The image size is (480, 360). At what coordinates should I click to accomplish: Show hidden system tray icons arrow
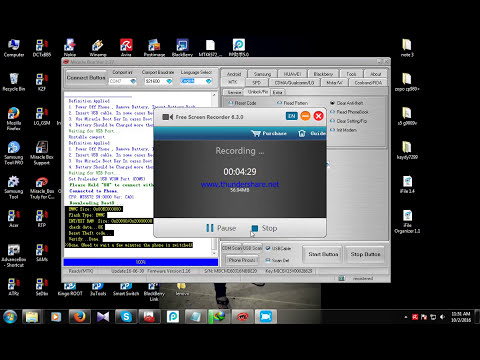tap(406, 317)
